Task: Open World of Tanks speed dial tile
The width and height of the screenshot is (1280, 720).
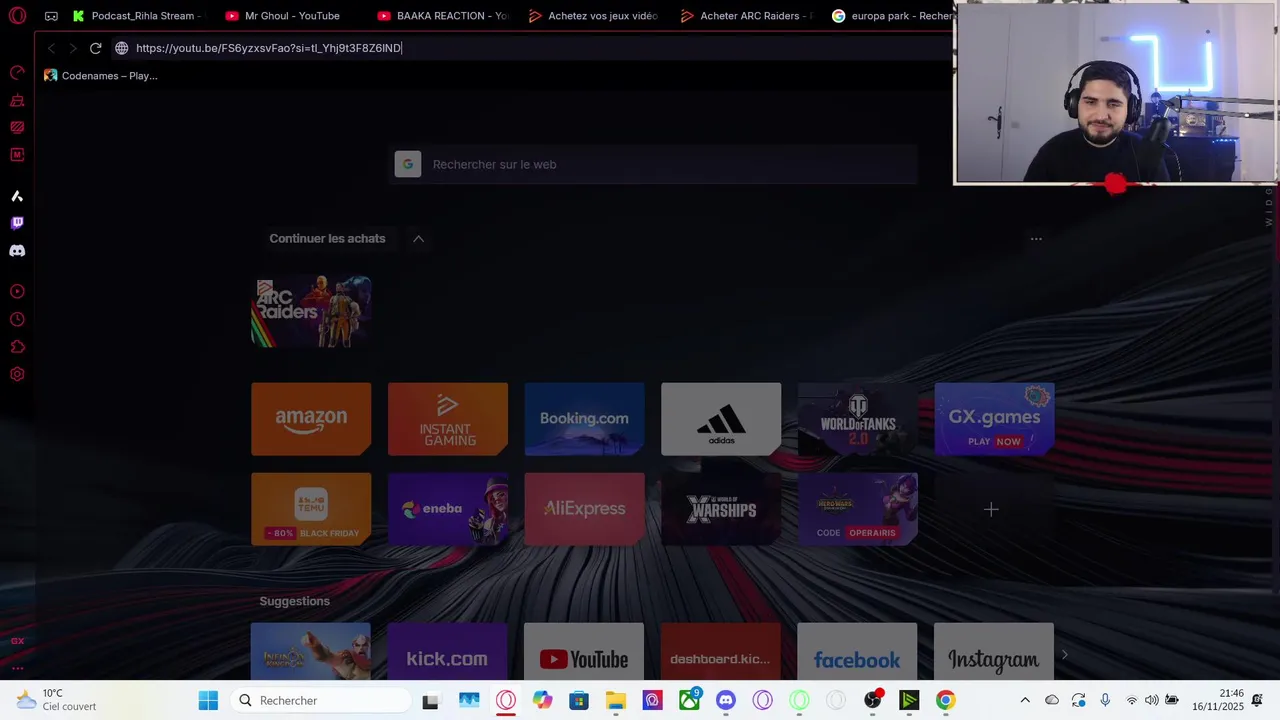Action: click(858, 419)
